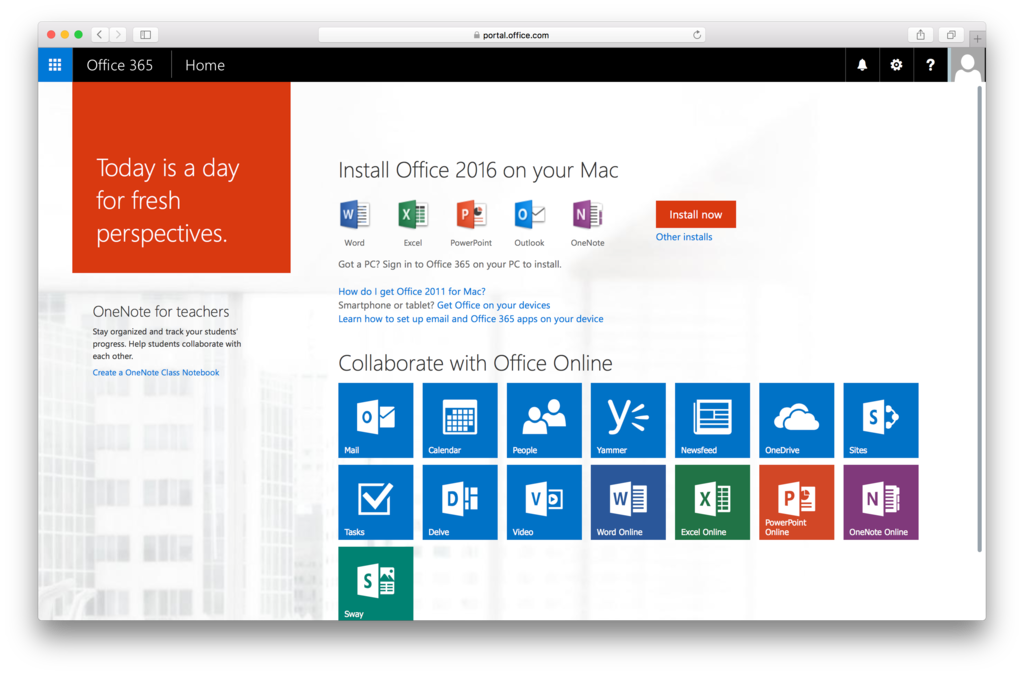This screenshot has height=675, width=1024.
Task: Open the OneDrive tile
Action: click(x=796, y=420)
